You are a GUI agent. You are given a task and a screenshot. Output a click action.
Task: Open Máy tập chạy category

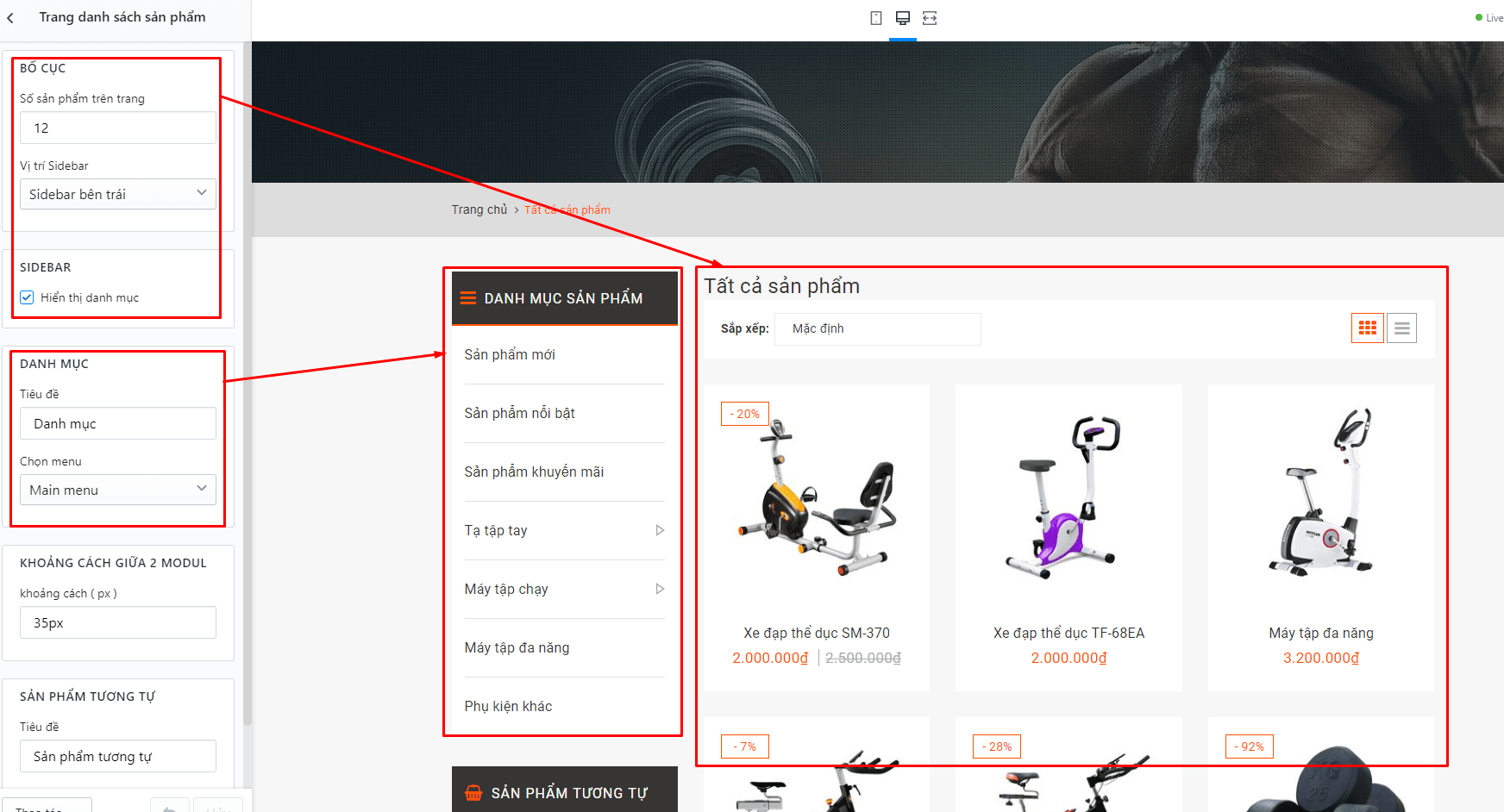point(506,589)
